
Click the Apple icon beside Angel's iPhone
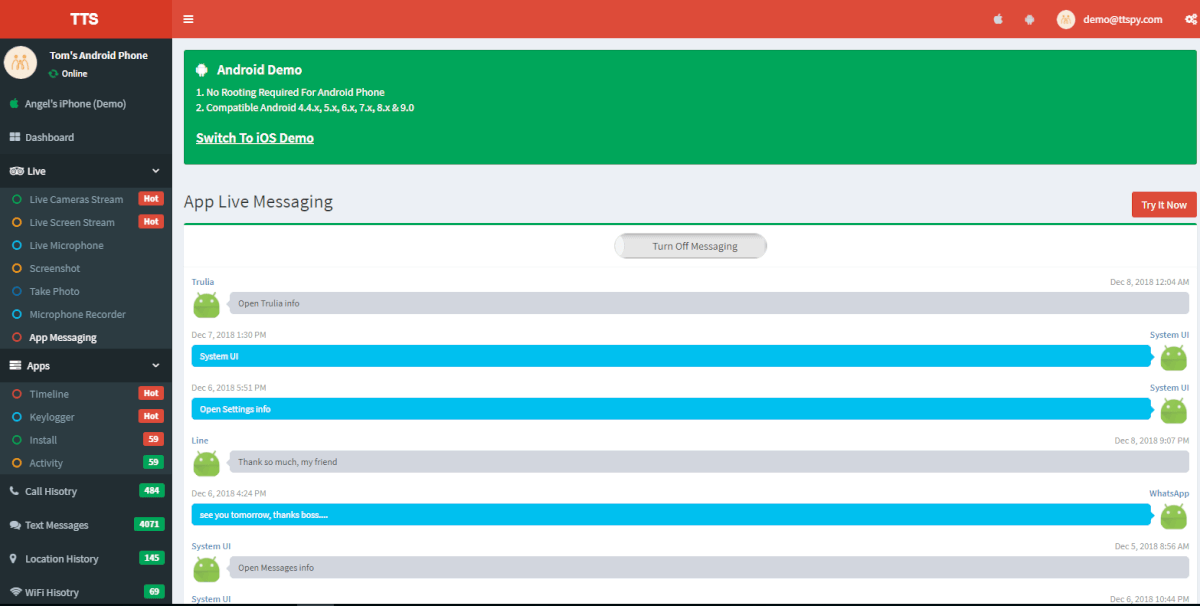click(x=14, y=103)
